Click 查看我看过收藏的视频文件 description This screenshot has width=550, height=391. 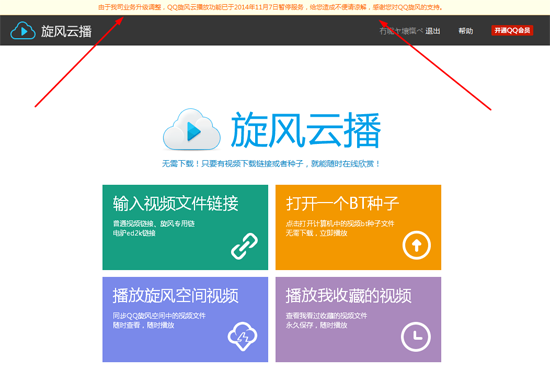326,316
